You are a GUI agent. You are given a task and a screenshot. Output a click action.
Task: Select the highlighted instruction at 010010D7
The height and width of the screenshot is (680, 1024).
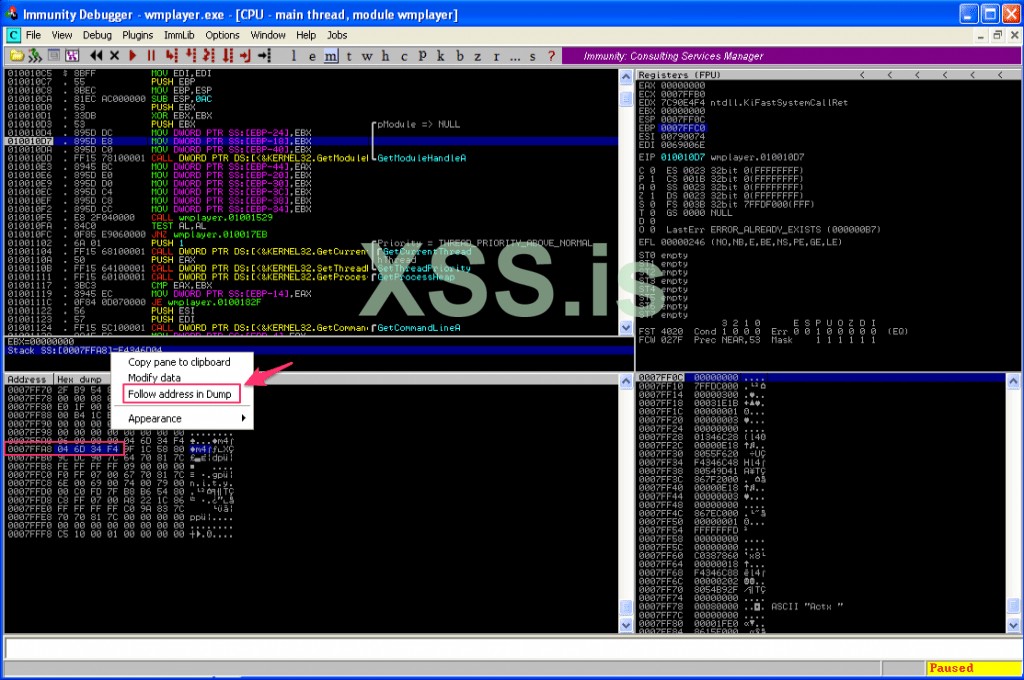coord(312,141)
